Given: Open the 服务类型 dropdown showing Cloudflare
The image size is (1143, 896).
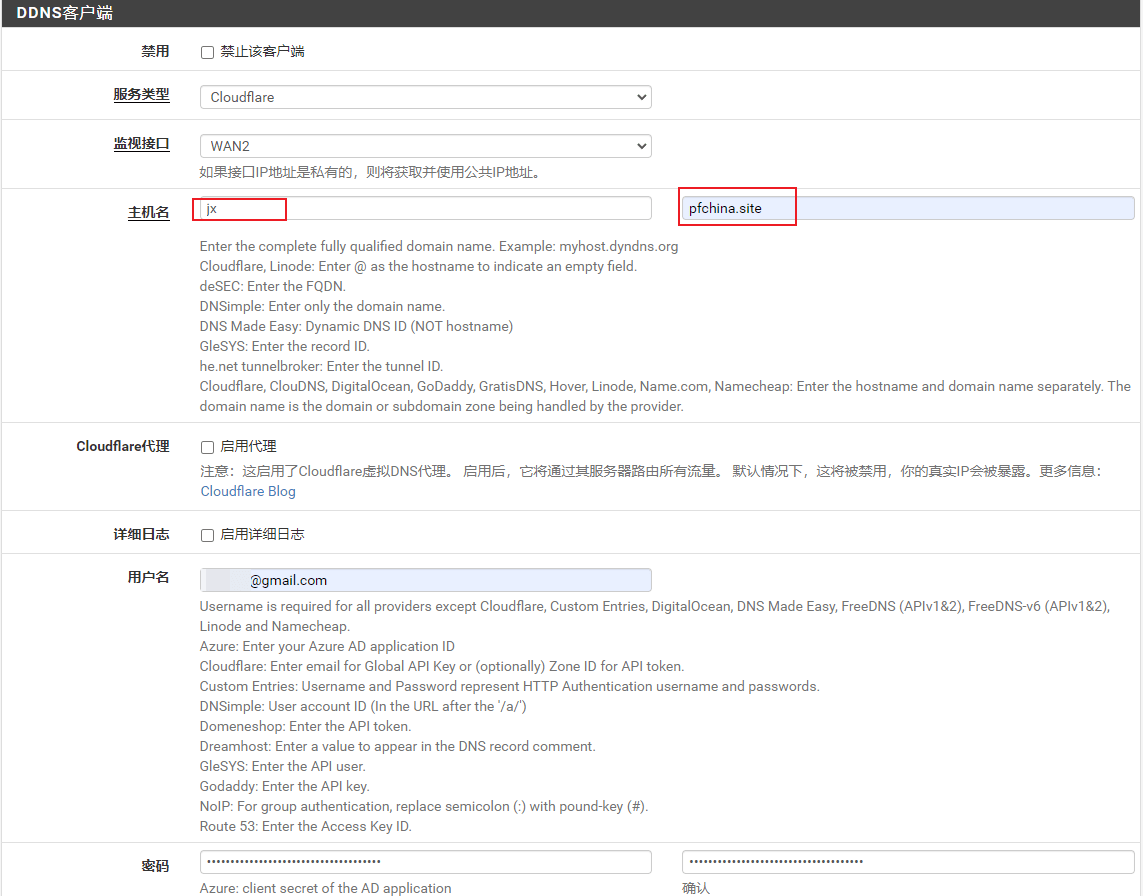Looking at the screenshot, I should tap(425, 97).
